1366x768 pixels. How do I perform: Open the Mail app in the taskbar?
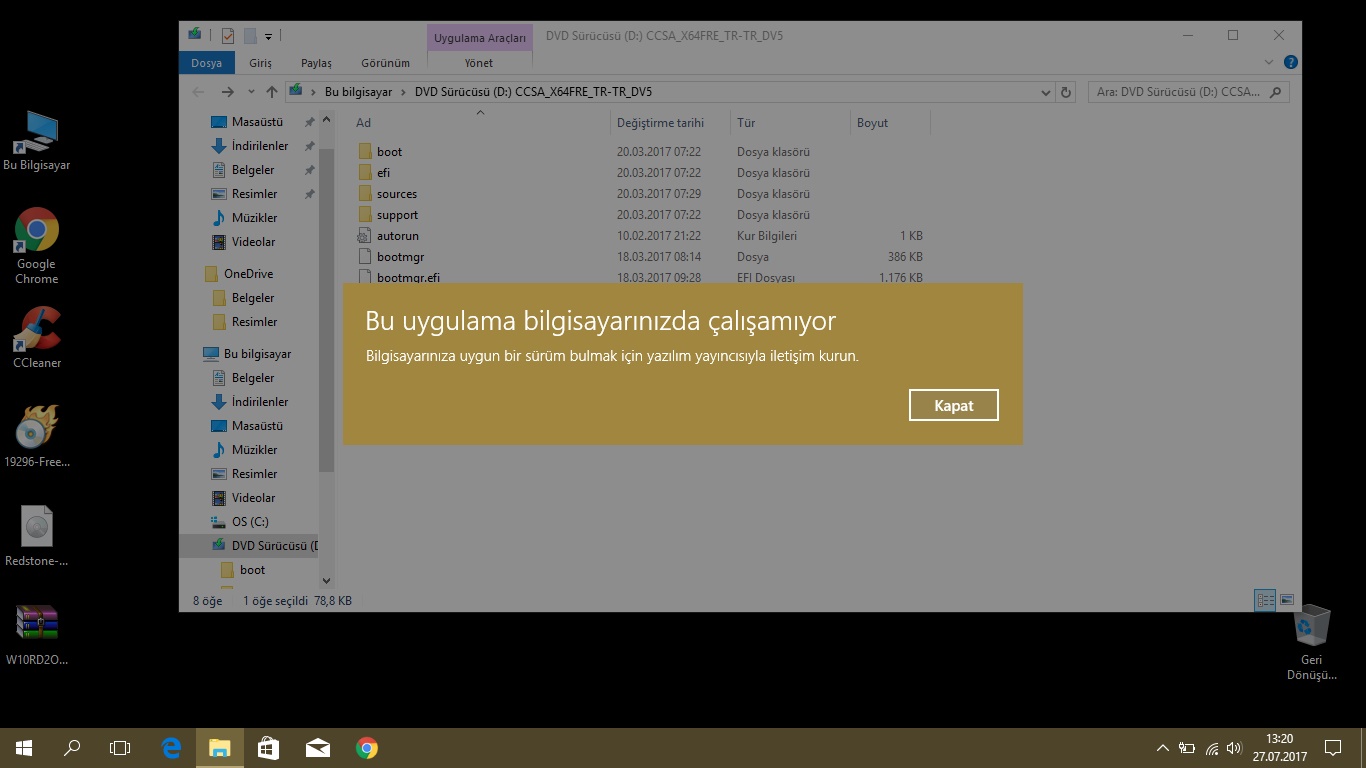pos(318,748)
